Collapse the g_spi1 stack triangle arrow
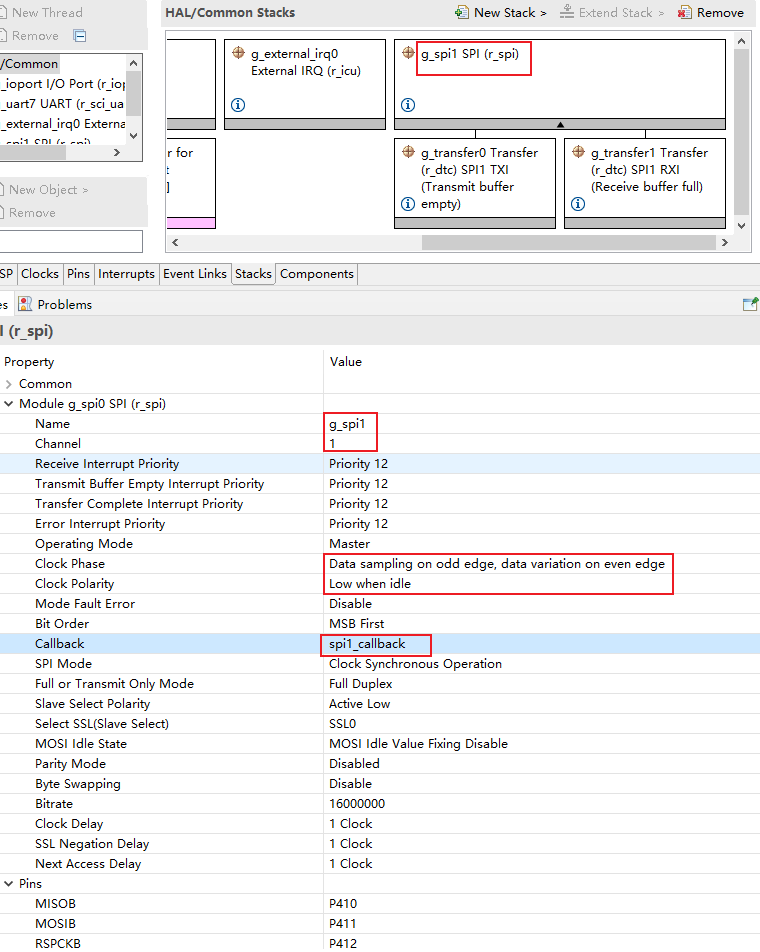This screenshot has height=952, width=760. 560,125
